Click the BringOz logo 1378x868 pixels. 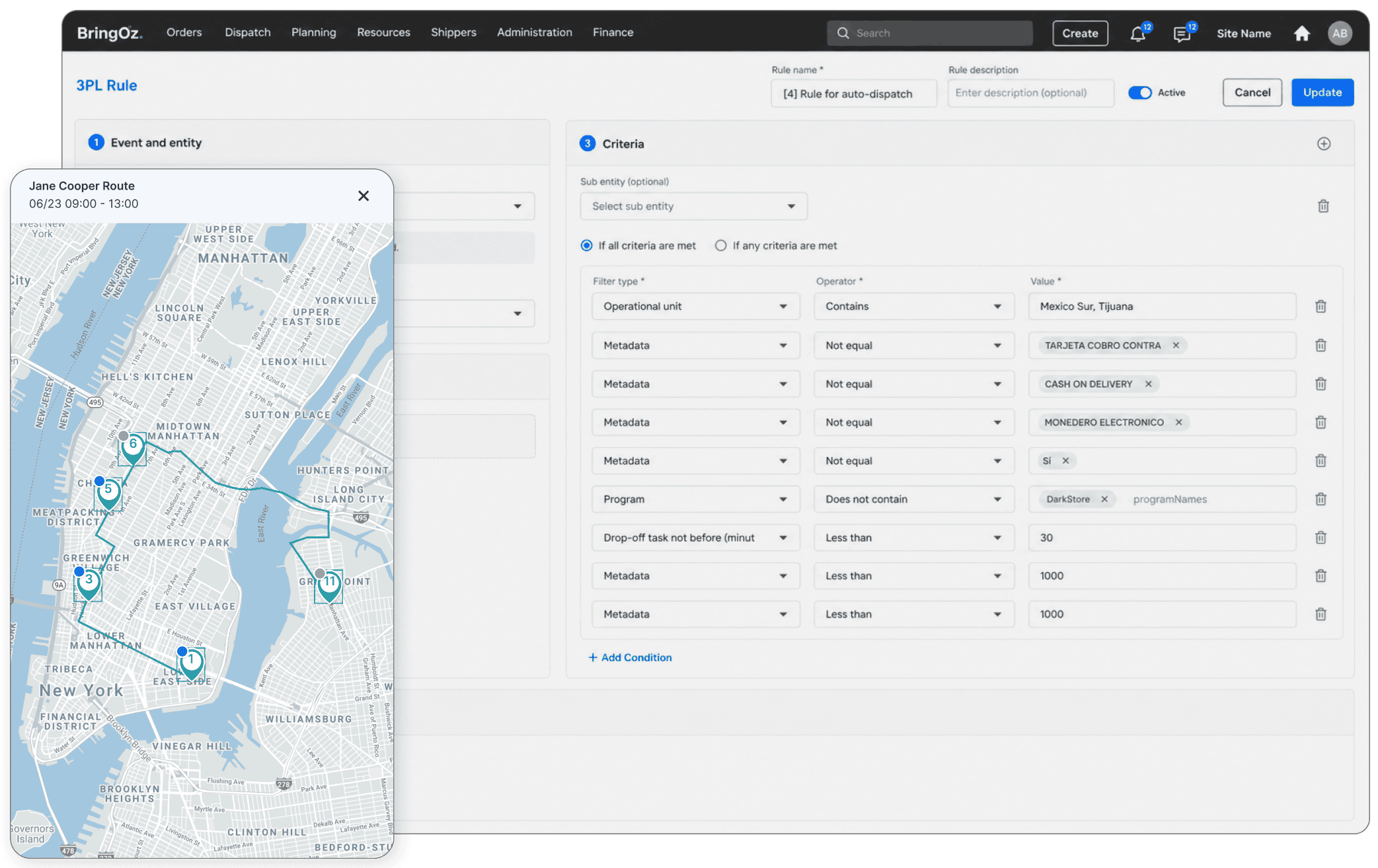point(109,33)
